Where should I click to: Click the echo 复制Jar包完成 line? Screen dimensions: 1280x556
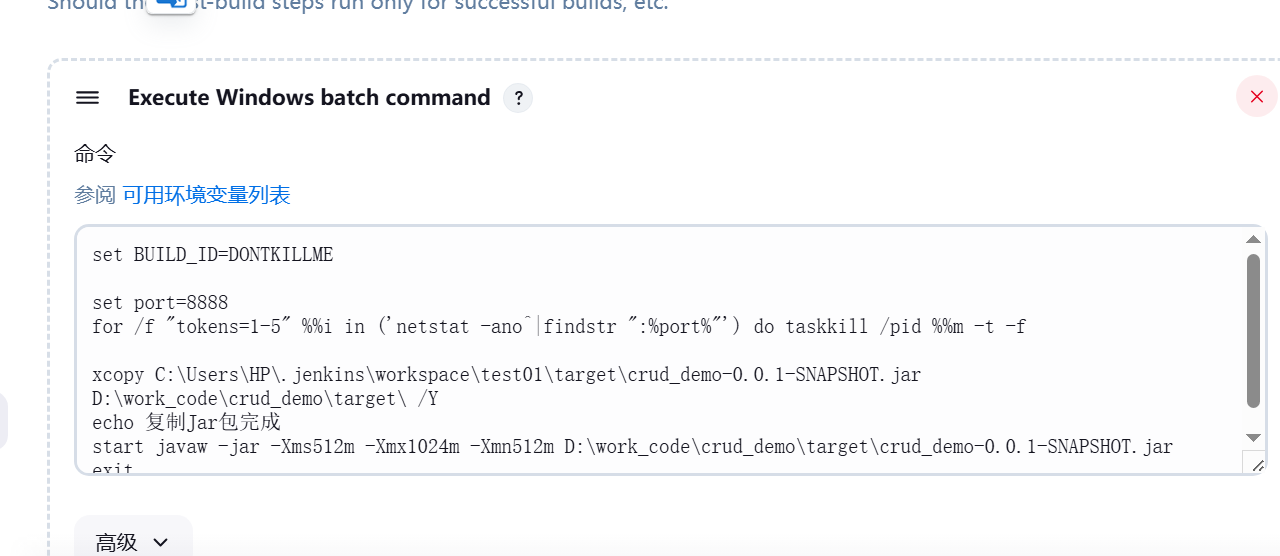(x=186, y=422)
